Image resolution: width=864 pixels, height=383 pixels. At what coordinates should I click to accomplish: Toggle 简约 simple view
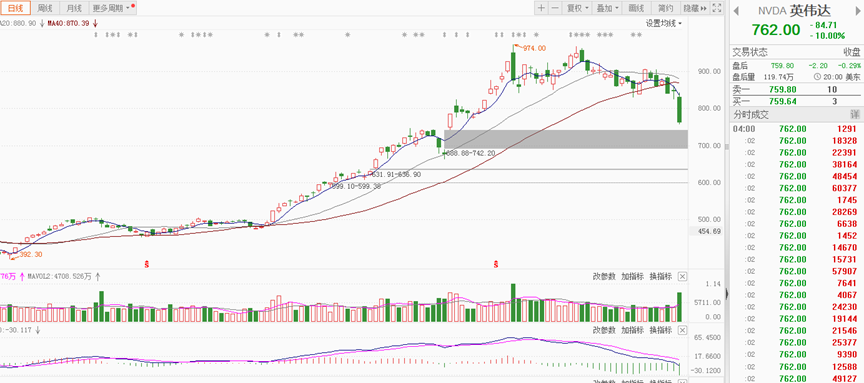click(666, 8)
